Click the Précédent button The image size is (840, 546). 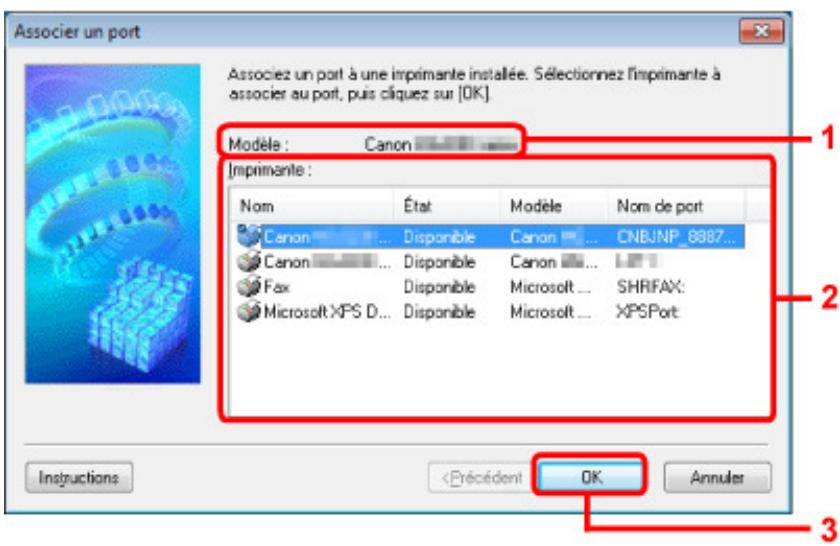click(x=481, y=477)
